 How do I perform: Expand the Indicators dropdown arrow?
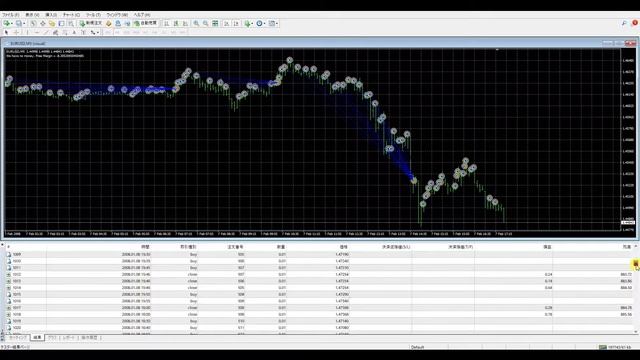252,23
